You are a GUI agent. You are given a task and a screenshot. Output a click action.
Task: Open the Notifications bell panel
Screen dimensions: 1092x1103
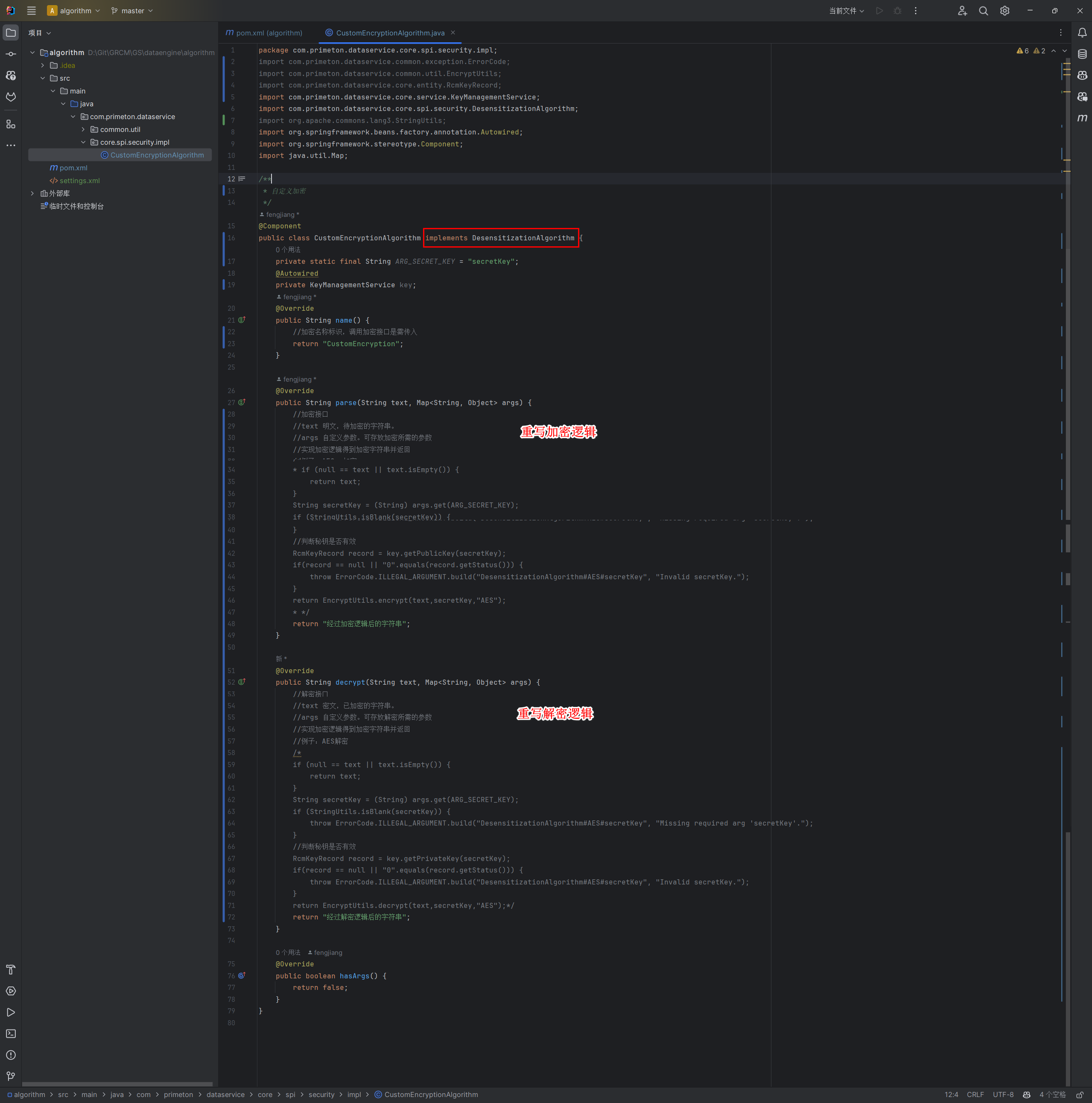1082,32
